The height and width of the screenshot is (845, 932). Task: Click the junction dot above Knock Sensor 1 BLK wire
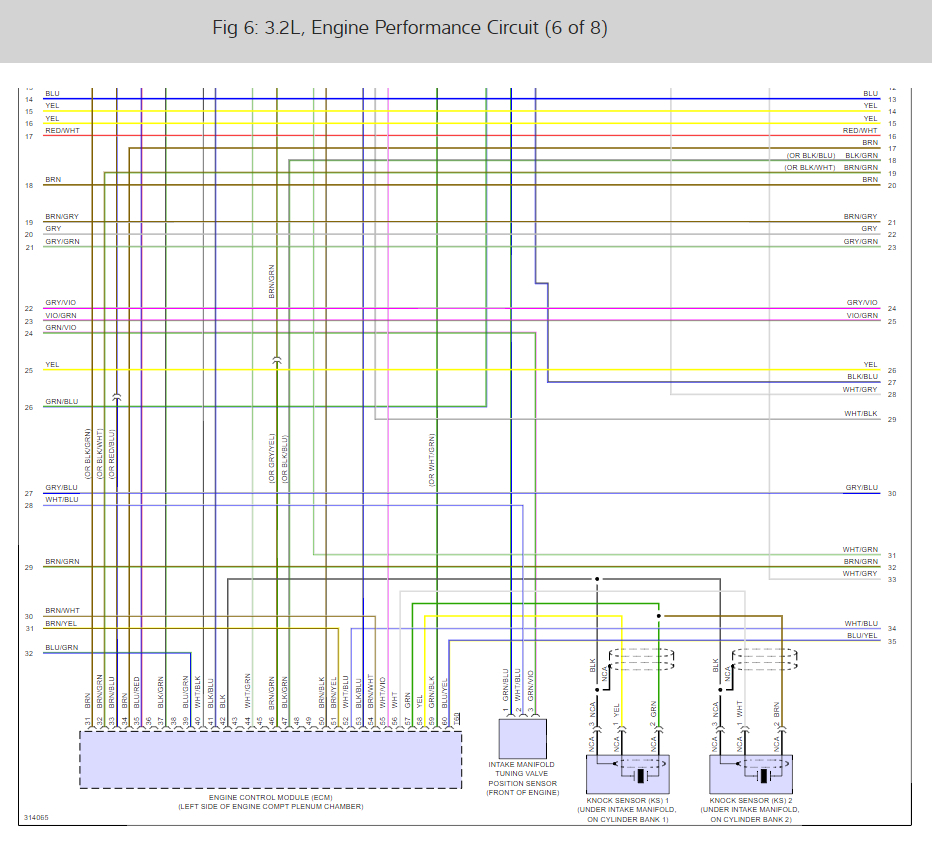point(597,579)
